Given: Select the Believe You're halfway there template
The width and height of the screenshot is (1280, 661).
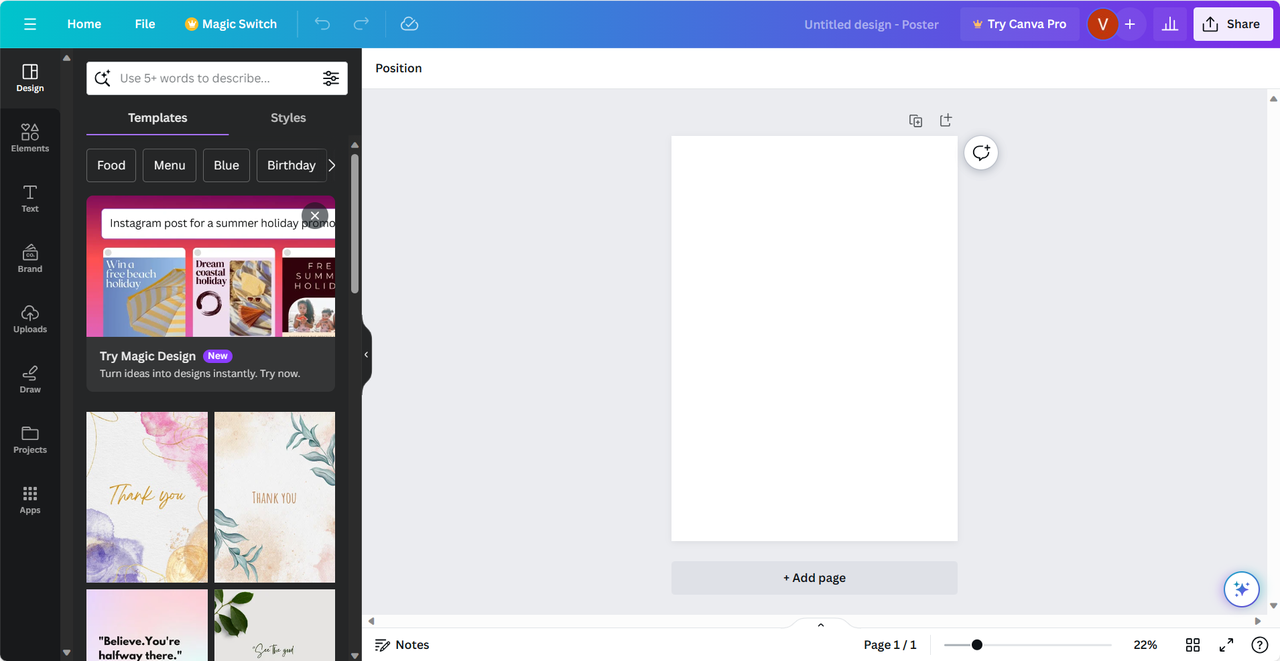Looking at the screenshot, I should point(147,625).
